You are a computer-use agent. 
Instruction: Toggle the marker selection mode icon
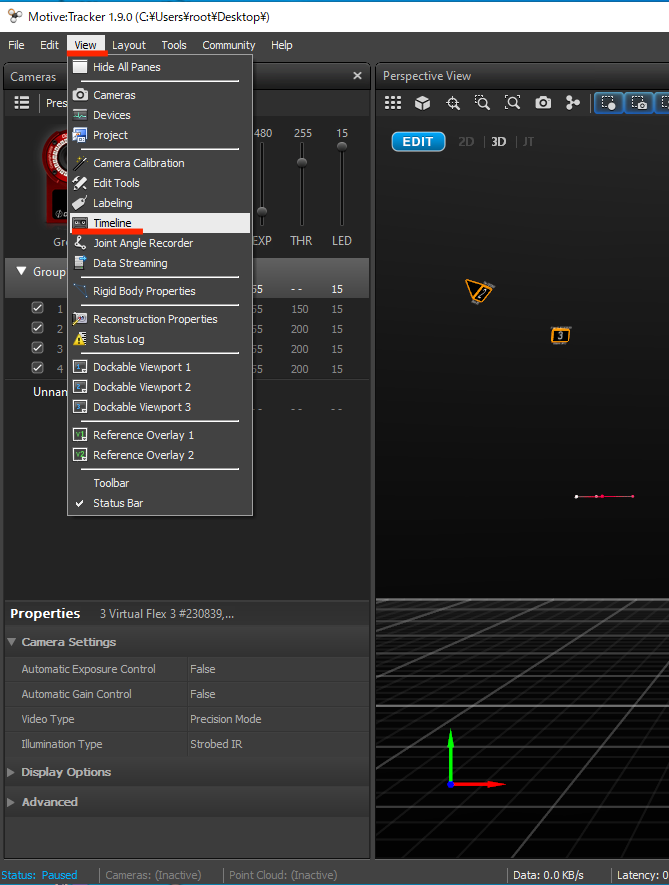point(609,103)
